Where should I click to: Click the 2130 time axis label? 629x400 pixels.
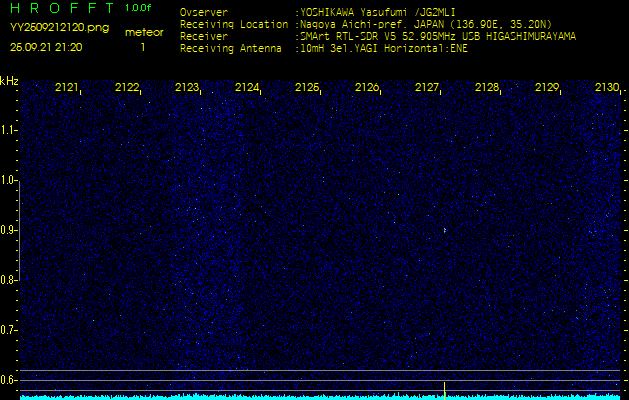(x=607, y=87)
